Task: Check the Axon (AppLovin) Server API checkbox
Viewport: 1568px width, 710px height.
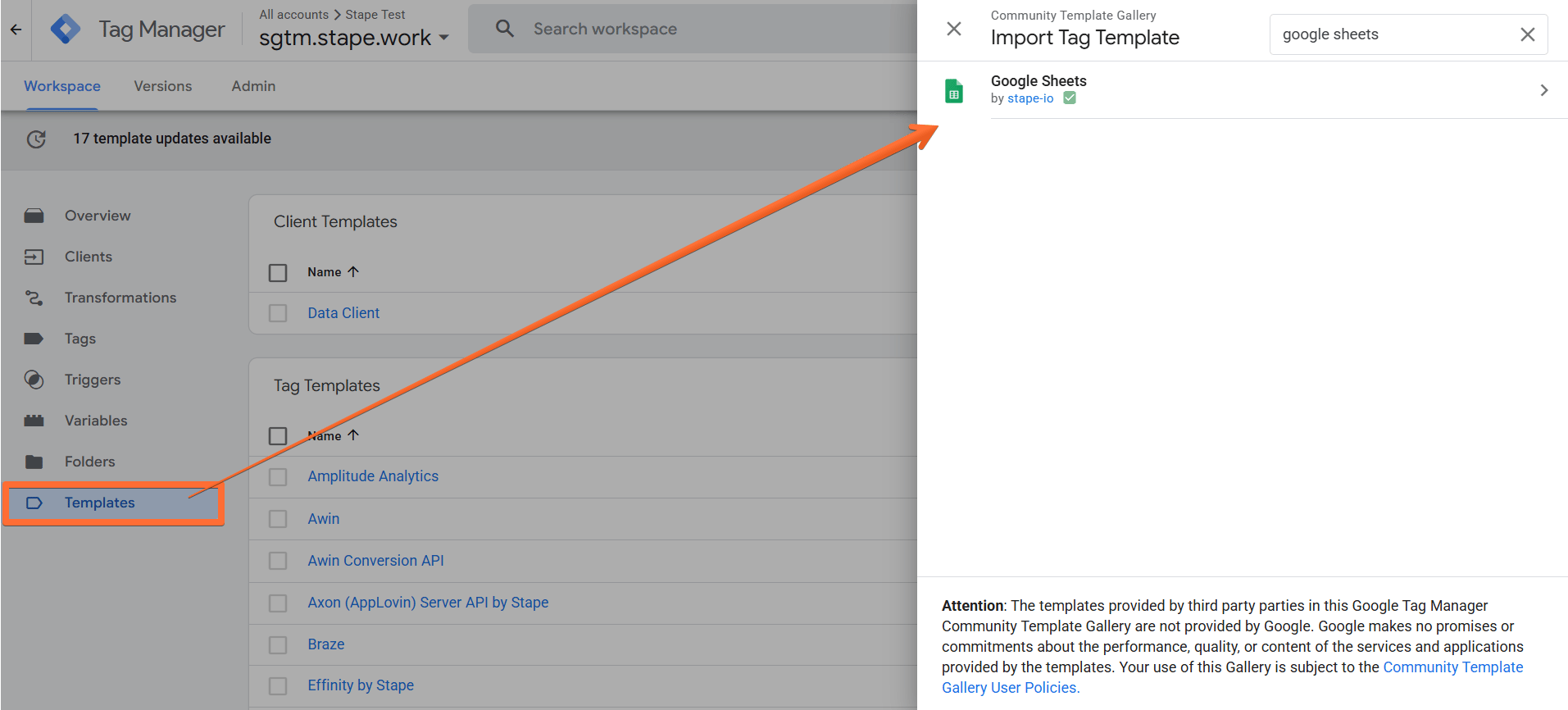Action: coord(278,603)
